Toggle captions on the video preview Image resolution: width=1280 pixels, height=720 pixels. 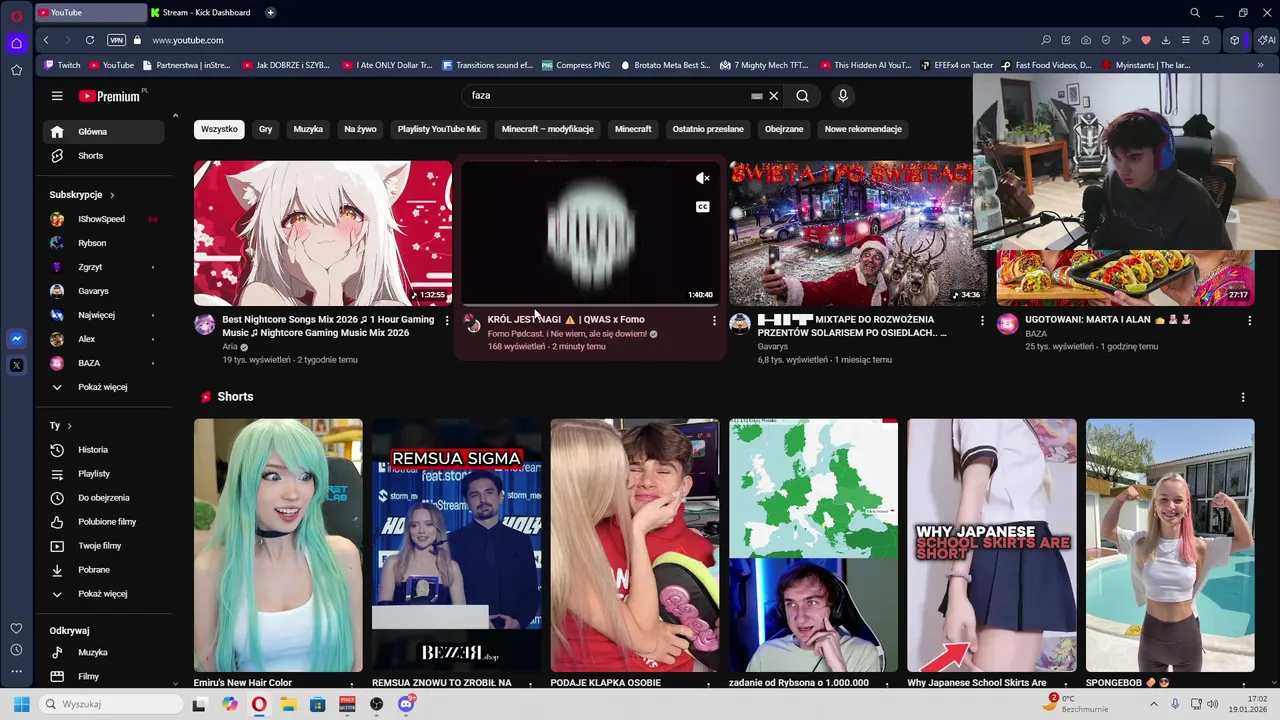[x=703, y=207]
